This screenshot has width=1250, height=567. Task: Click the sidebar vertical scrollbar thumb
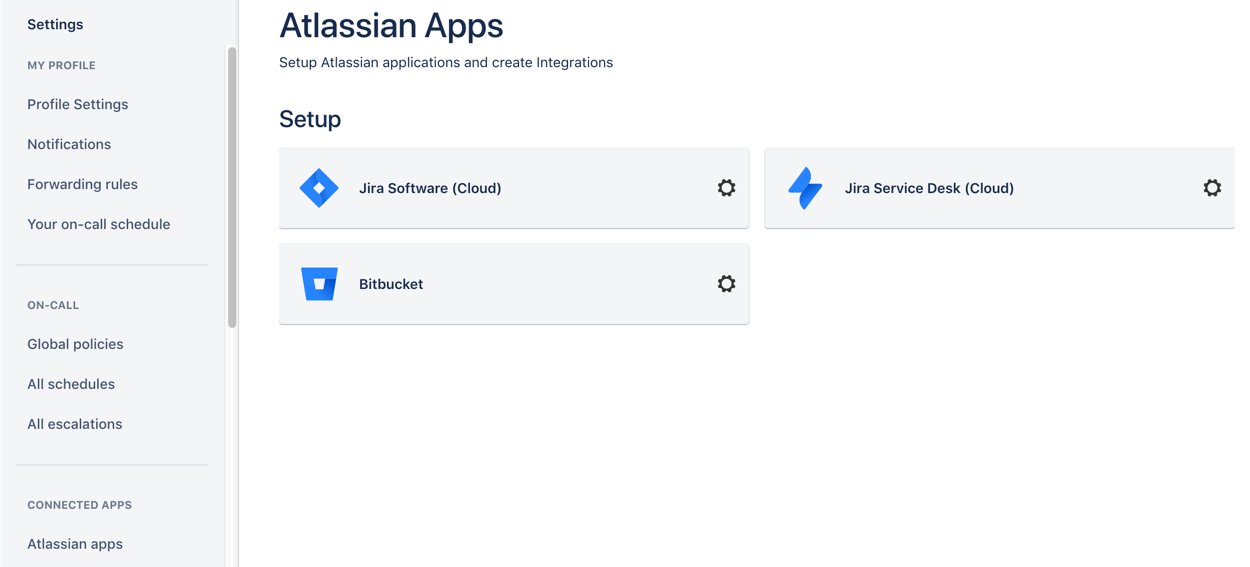pos(232,187)
